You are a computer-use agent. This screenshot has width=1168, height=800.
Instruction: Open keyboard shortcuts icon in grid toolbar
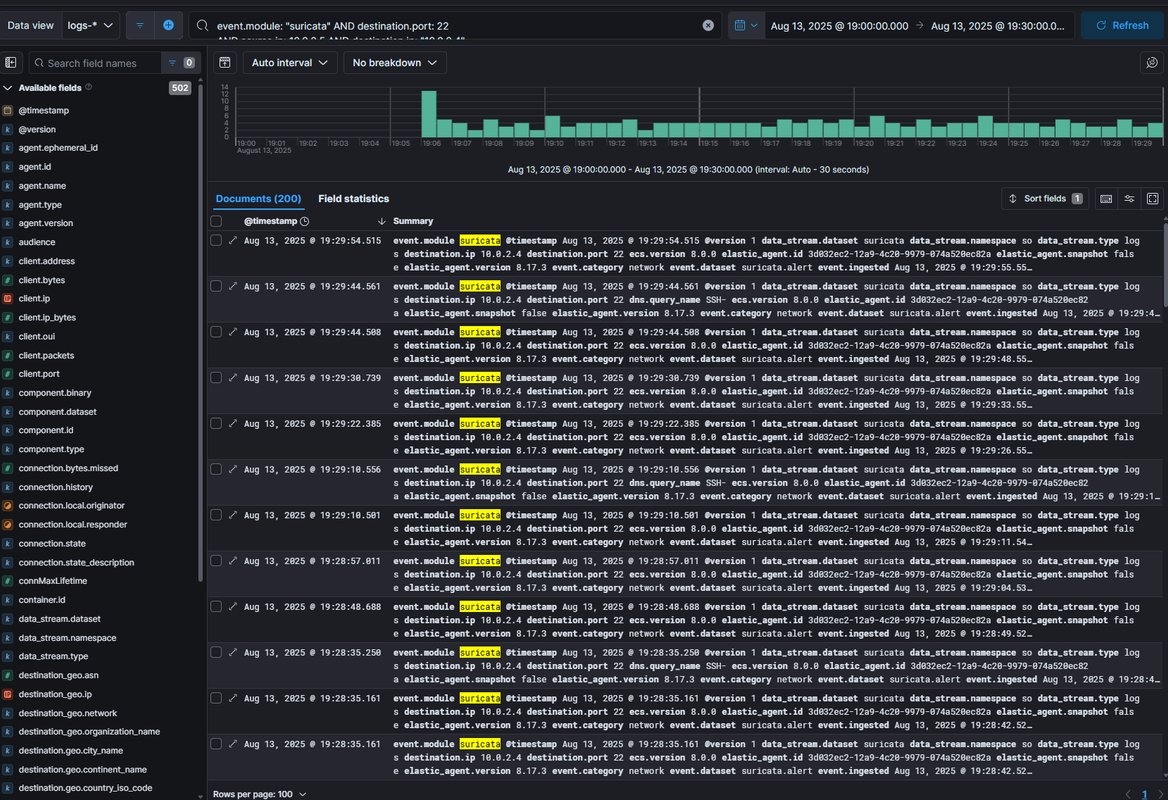coord(1106,199)
